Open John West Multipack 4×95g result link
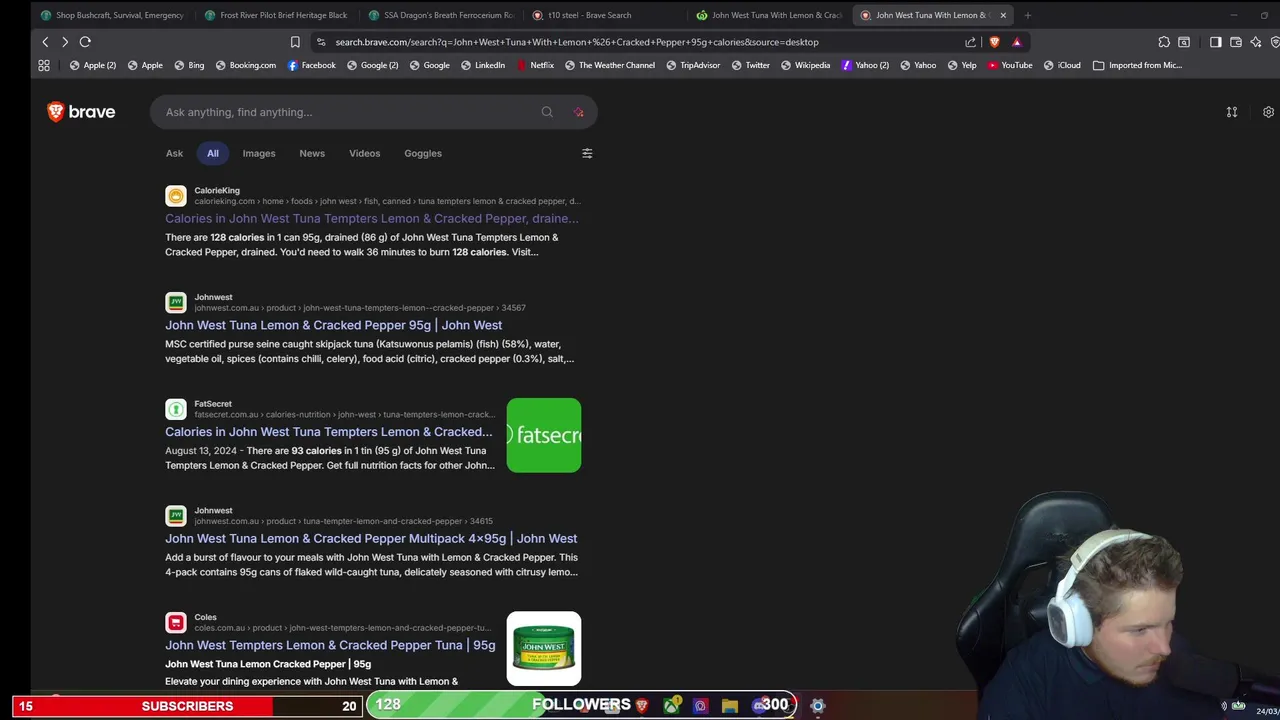This screenshot has width=1280, height=720. coord(371,538)
